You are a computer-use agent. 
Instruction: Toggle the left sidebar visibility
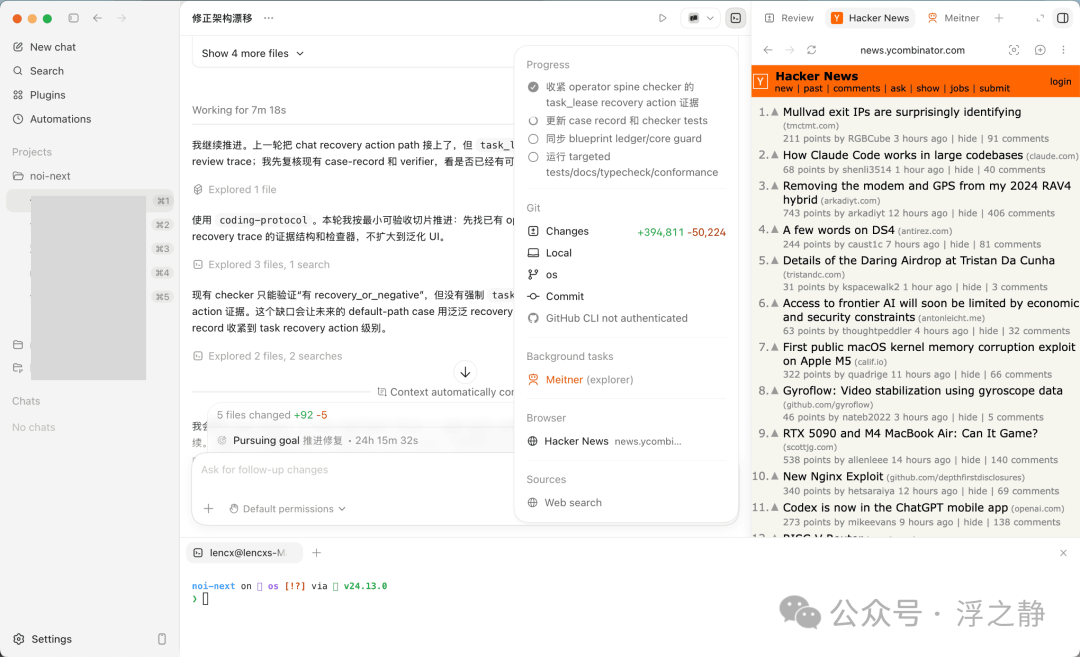(x=74, y=19)
